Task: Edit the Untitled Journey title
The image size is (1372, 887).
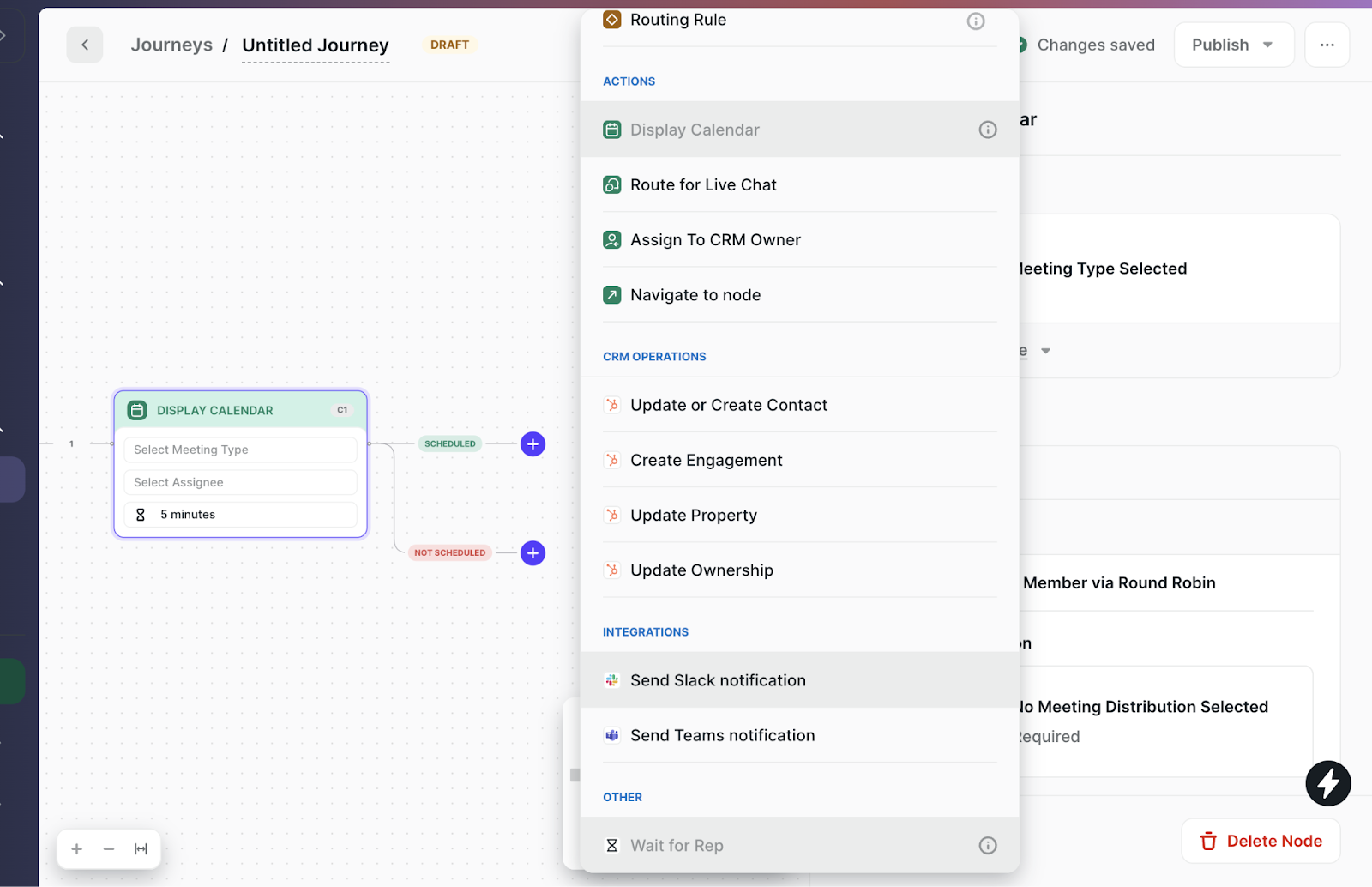Action: 316,45
